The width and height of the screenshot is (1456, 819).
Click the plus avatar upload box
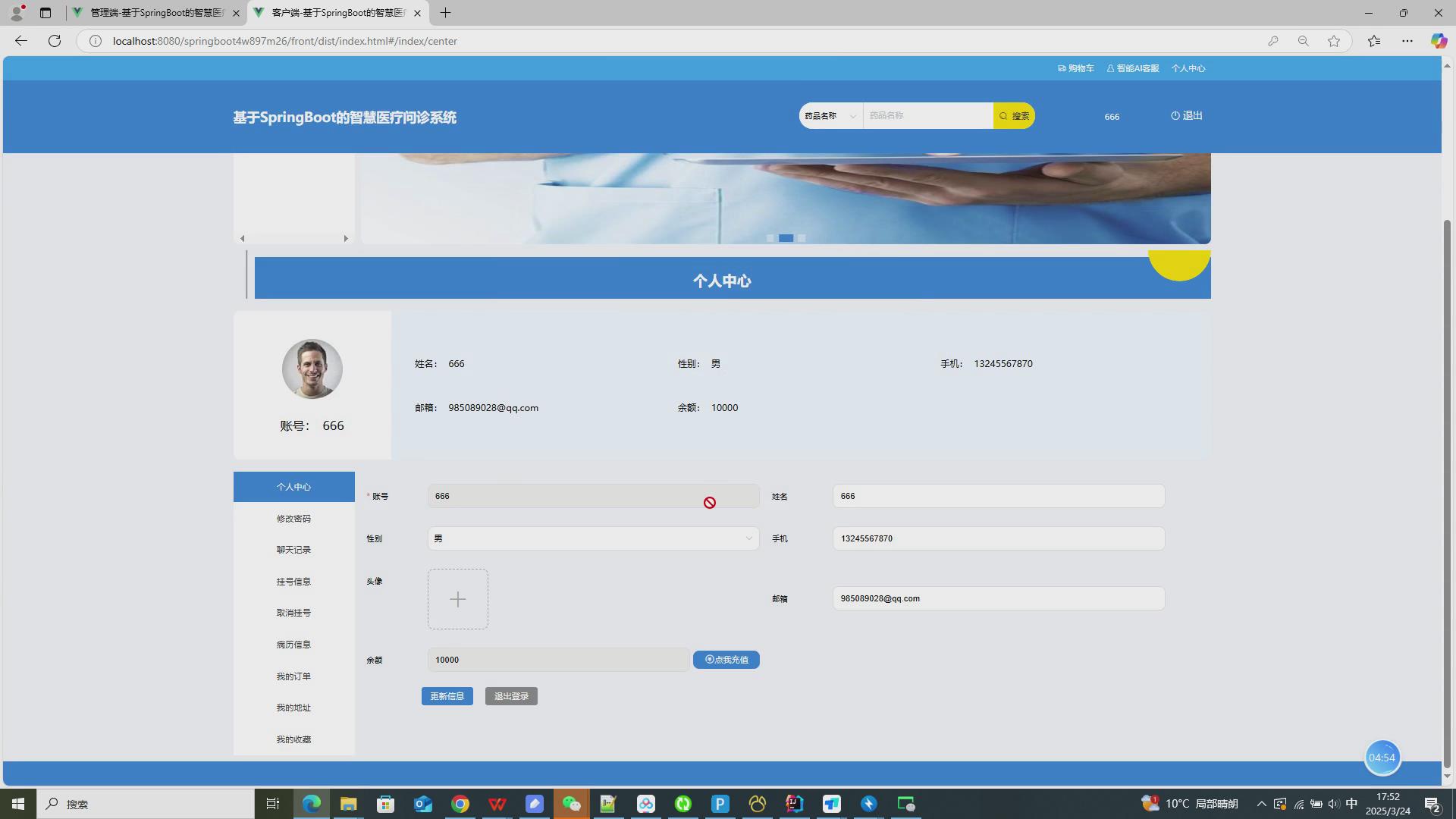click(457, 599)
